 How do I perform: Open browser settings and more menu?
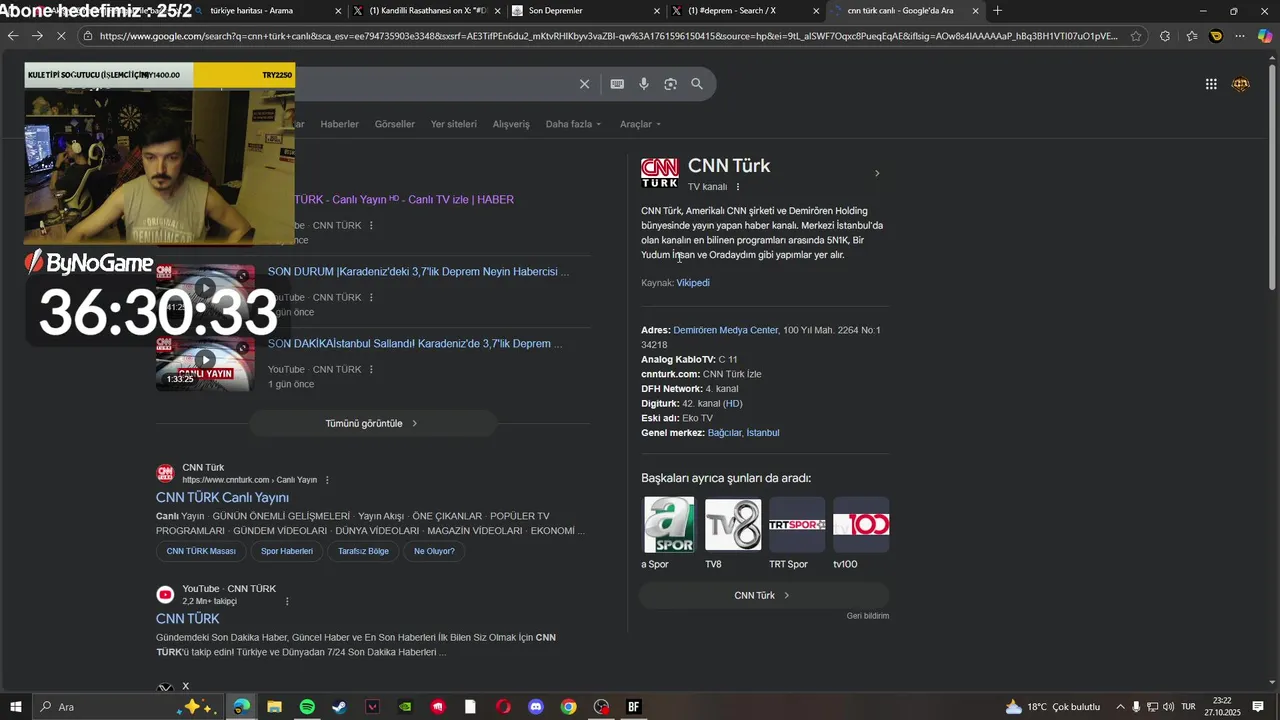pyautogui.click(x=1240, y=36)
